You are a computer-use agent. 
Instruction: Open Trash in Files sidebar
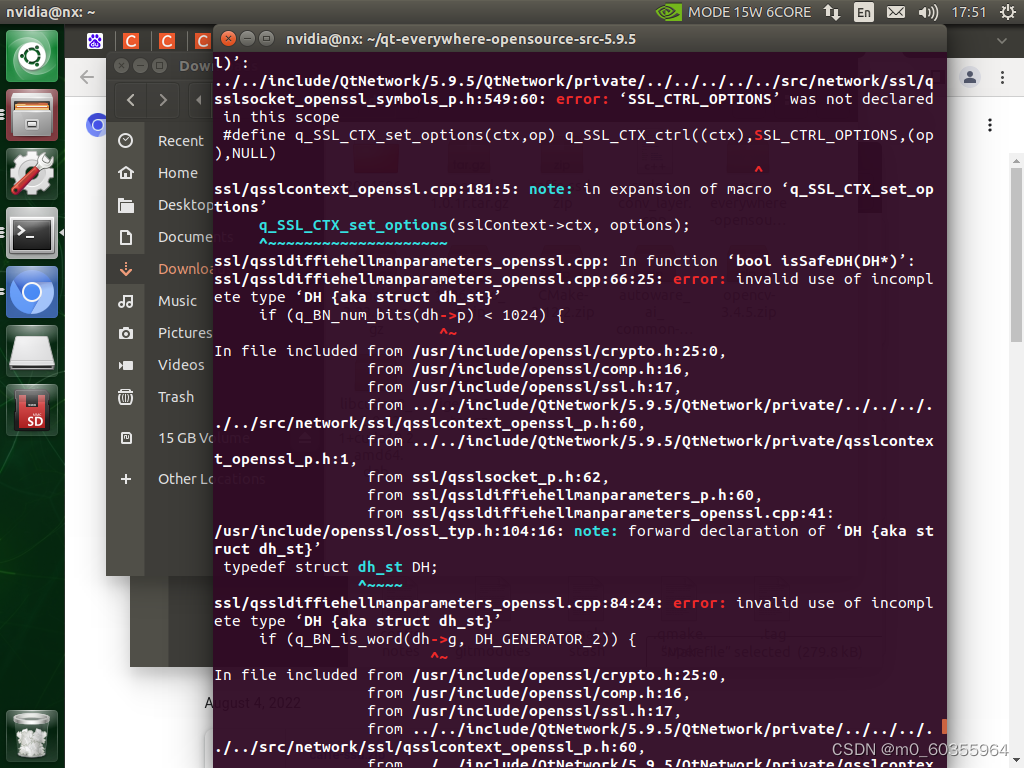tap(176, 397)
